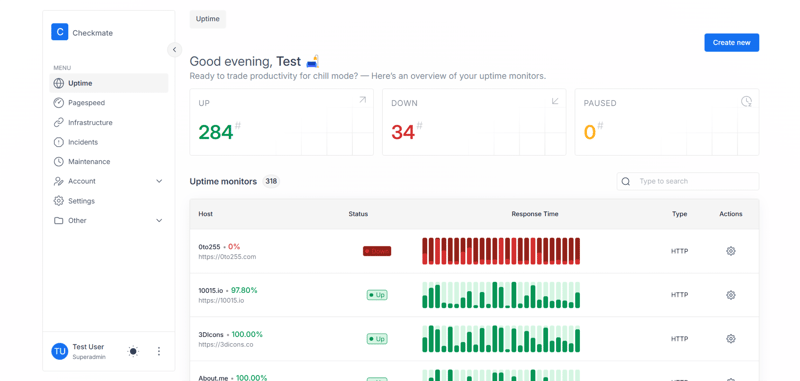Click the Checkmate logo icon

pyautogui.click(x=60, y=32)
